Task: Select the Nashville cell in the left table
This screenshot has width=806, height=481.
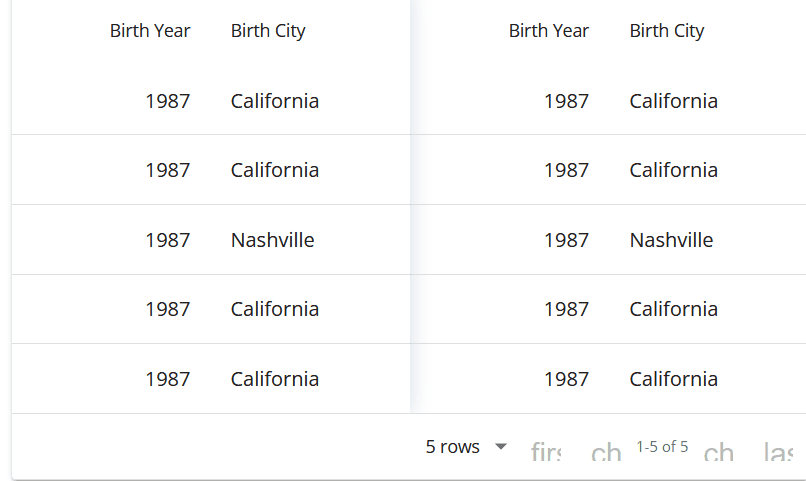Action: coord(272,240)
